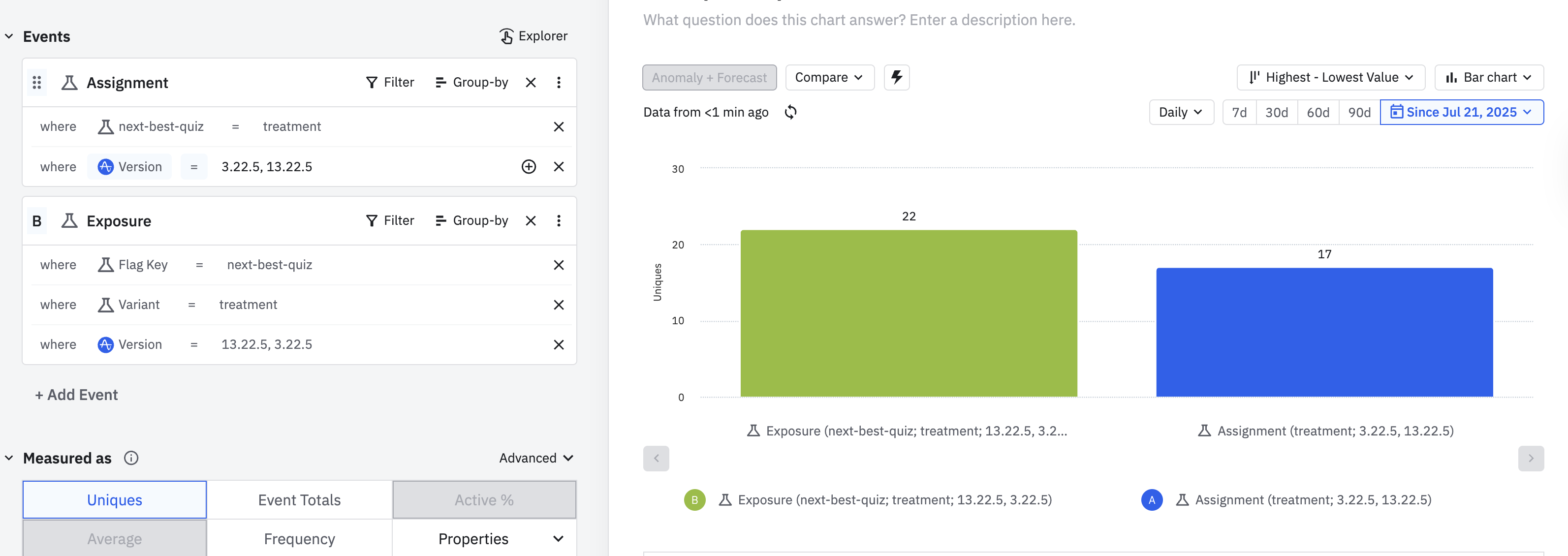Image resolution: width=1568 pixels, height=556 pixels.
Task: Click the drag handle on Assignment event
Action: point(36,83)
